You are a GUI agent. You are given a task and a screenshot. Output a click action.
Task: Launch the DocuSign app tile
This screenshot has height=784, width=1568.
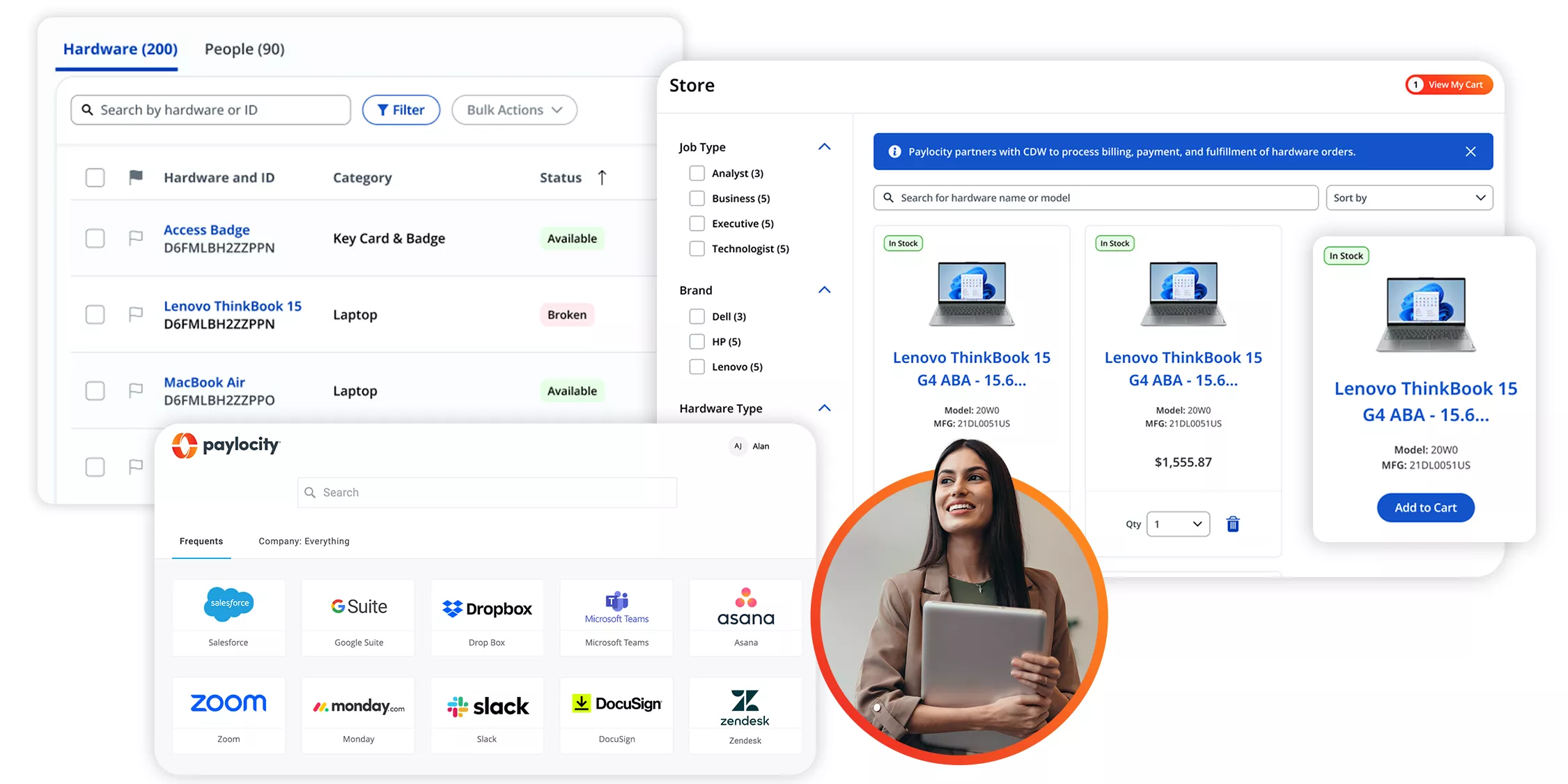616,715
